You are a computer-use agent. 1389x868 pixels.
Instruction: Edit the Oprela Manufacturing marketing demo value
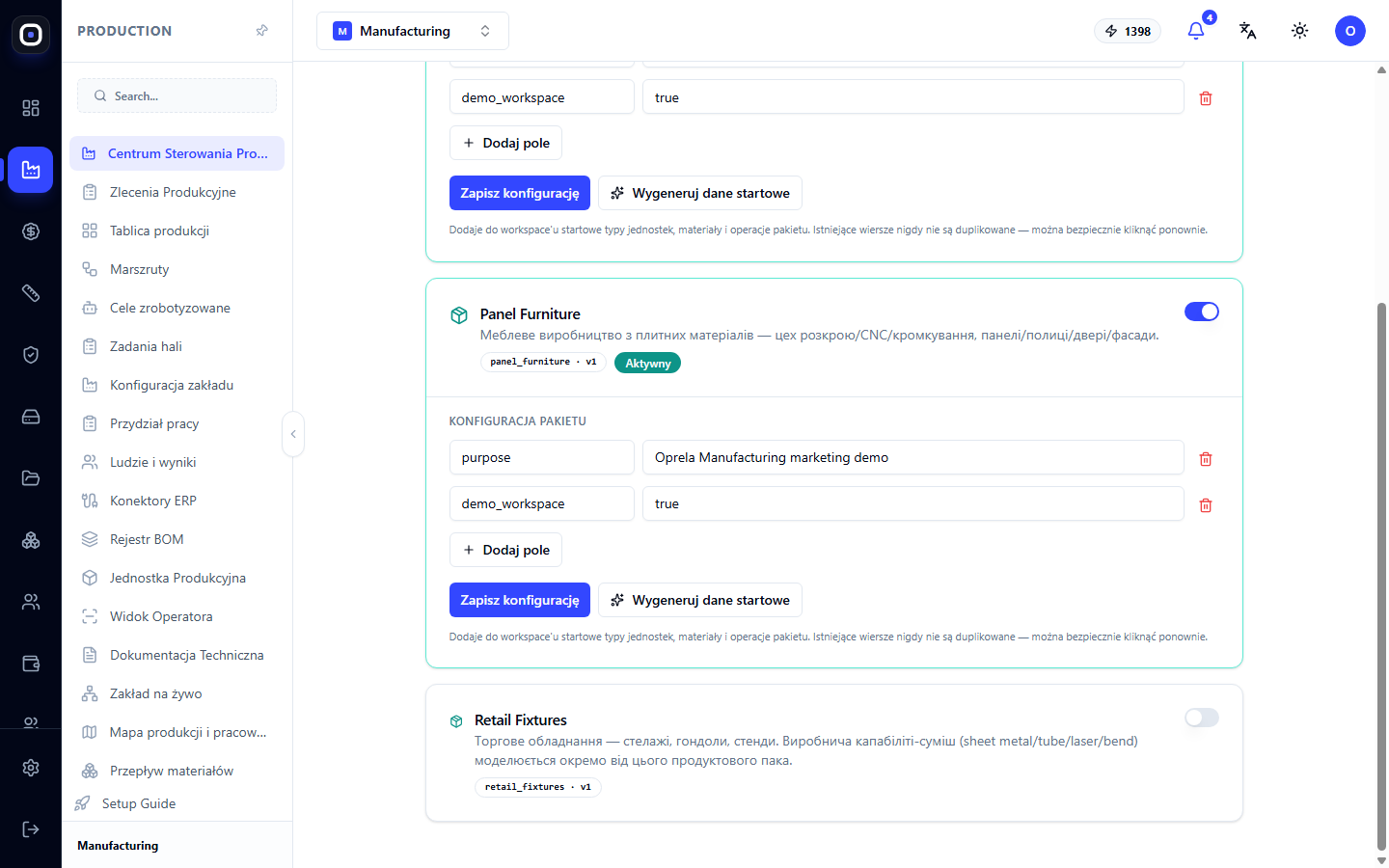click(913, 457)
